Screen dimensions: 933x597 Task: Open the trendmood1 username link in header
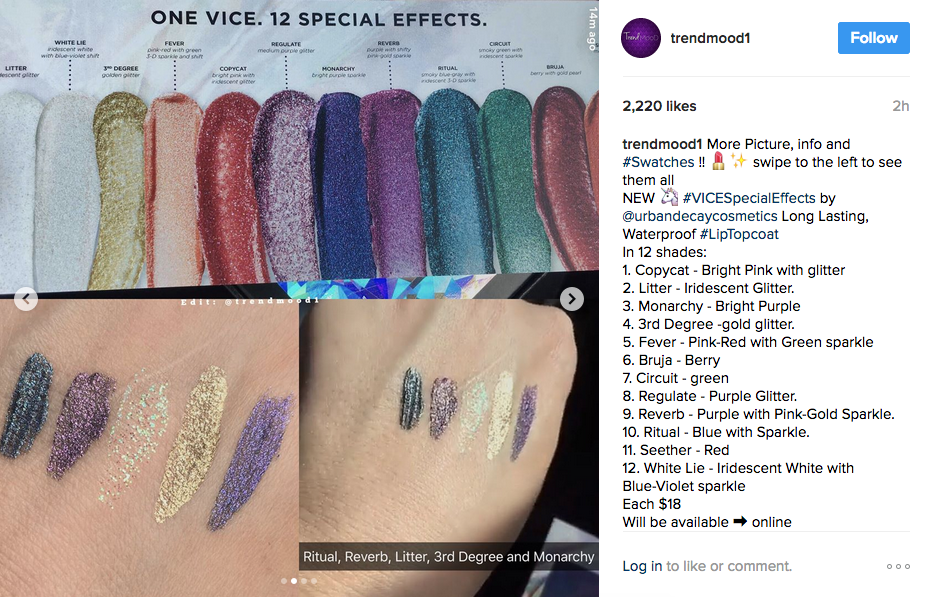coord(710,38)
